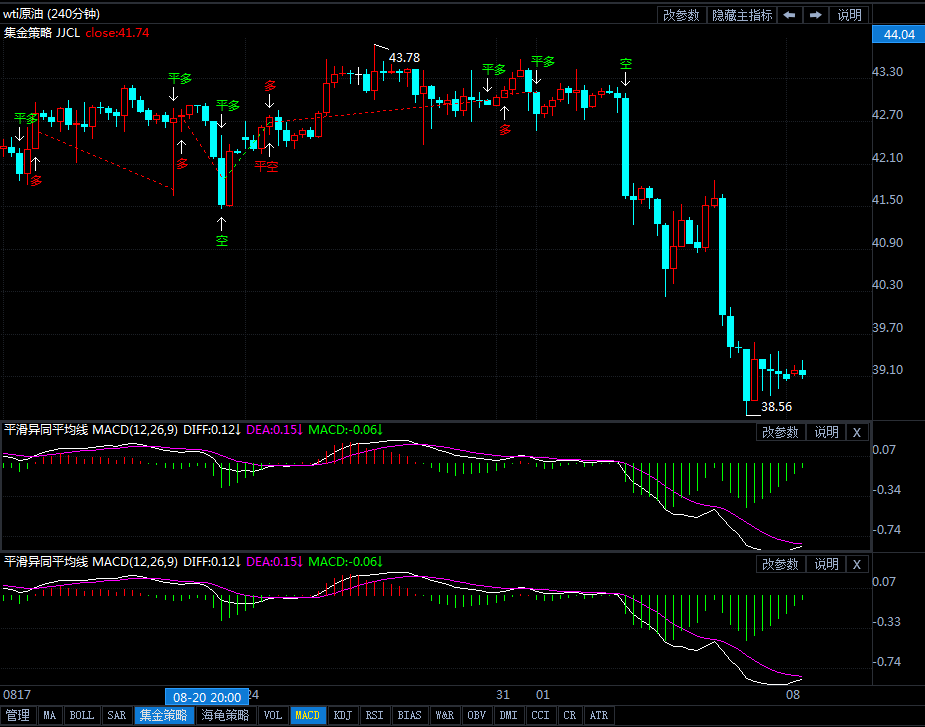Switch to the KDJ indicator tab
This screenshot has width=925, height=727.
(343, 715)
